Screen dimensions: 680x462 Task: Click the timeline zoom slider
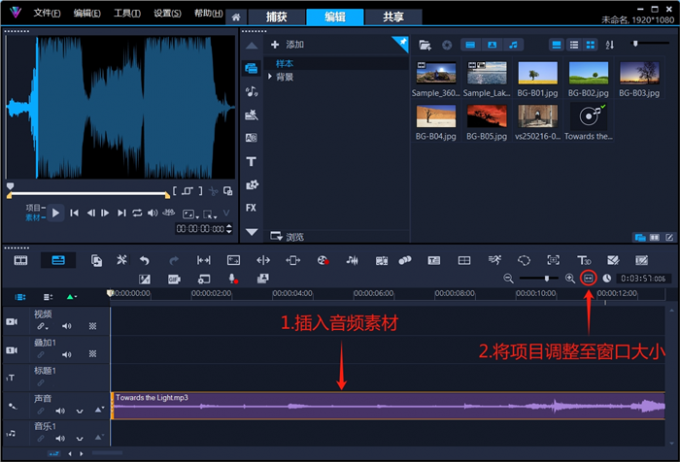point(538,278)
